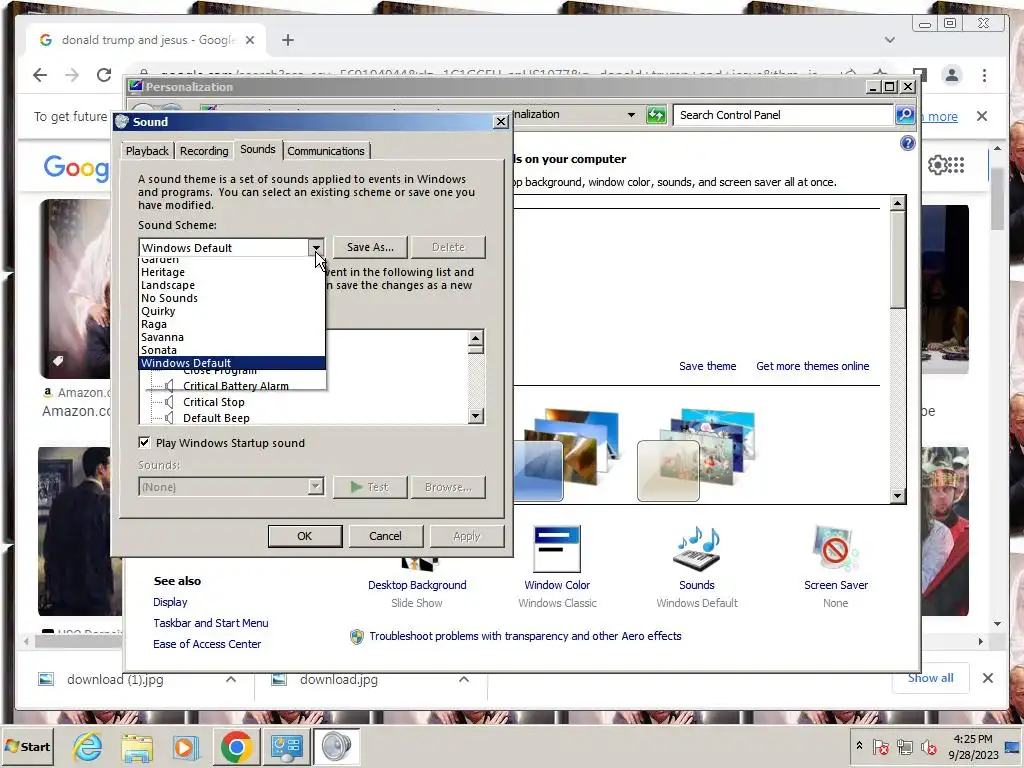
Task: Select Critical Stop program event
Action: pos(214,402)
